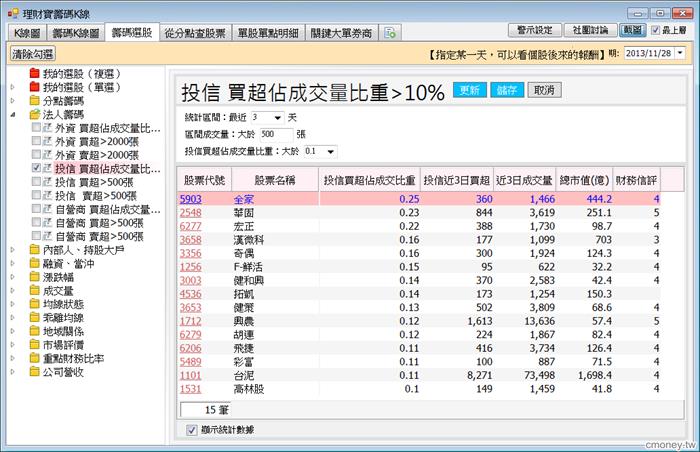Check the 投信 賣超>500張 checkbox

click(x=36, y=195)
